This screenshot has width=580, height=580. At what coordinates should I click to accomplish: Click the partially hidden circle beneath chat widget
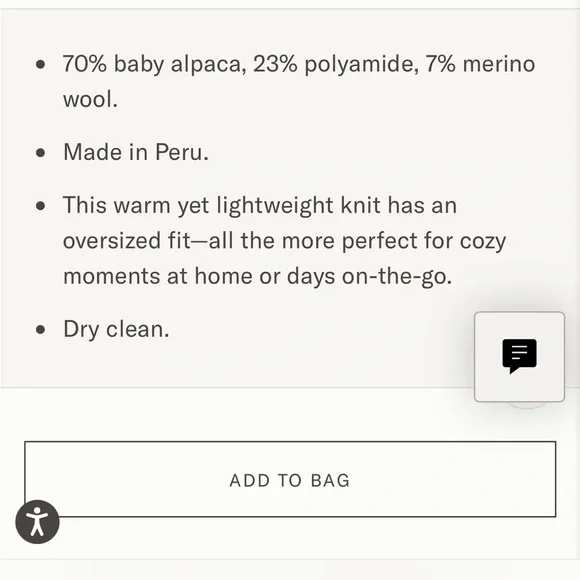(x=526, y=405)
